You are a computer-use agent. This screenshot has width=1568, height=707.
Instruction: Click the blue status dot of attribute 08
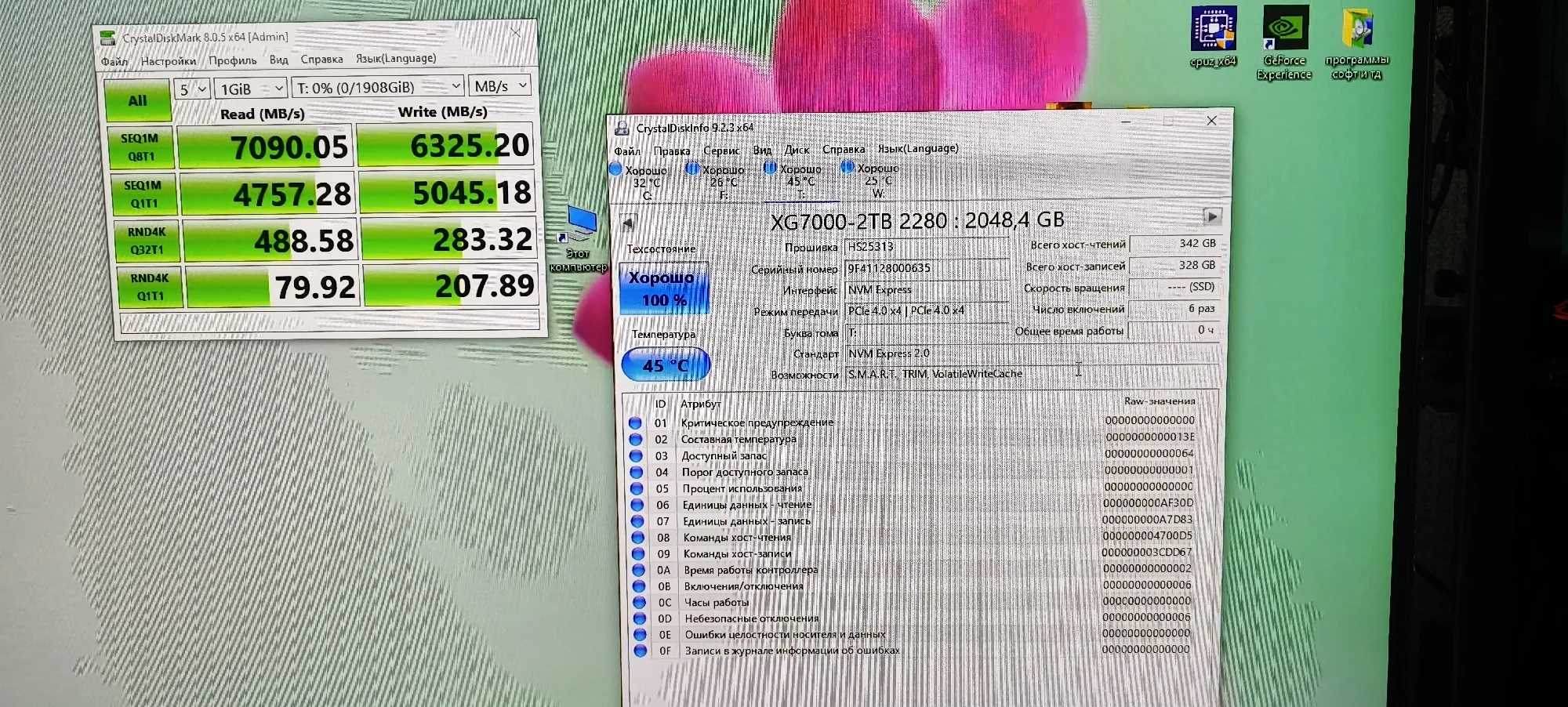tap(638, 538)
